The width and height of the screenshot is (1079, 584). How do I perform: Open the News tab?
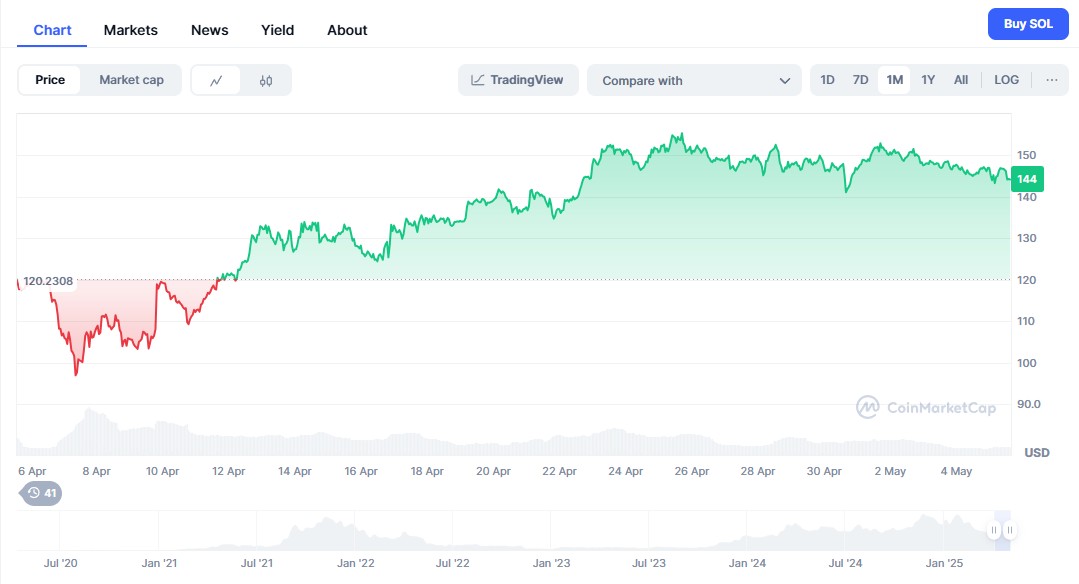[210, 30]
